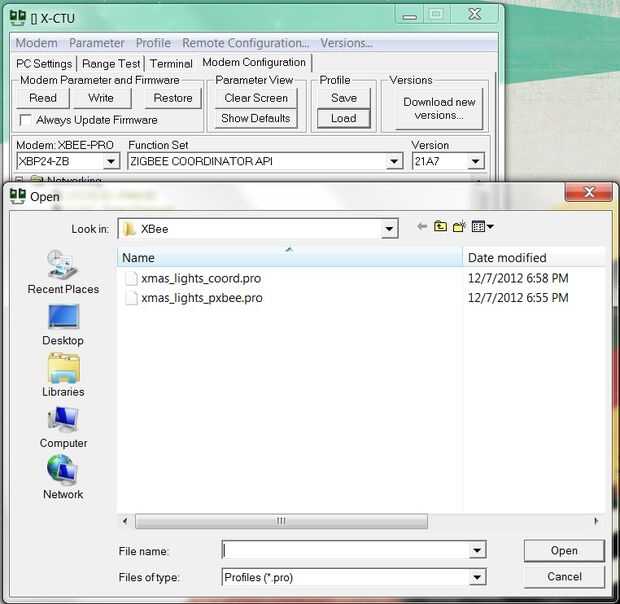Click the Restore button
Screen dimensions: 620x604
coord(173,98)
